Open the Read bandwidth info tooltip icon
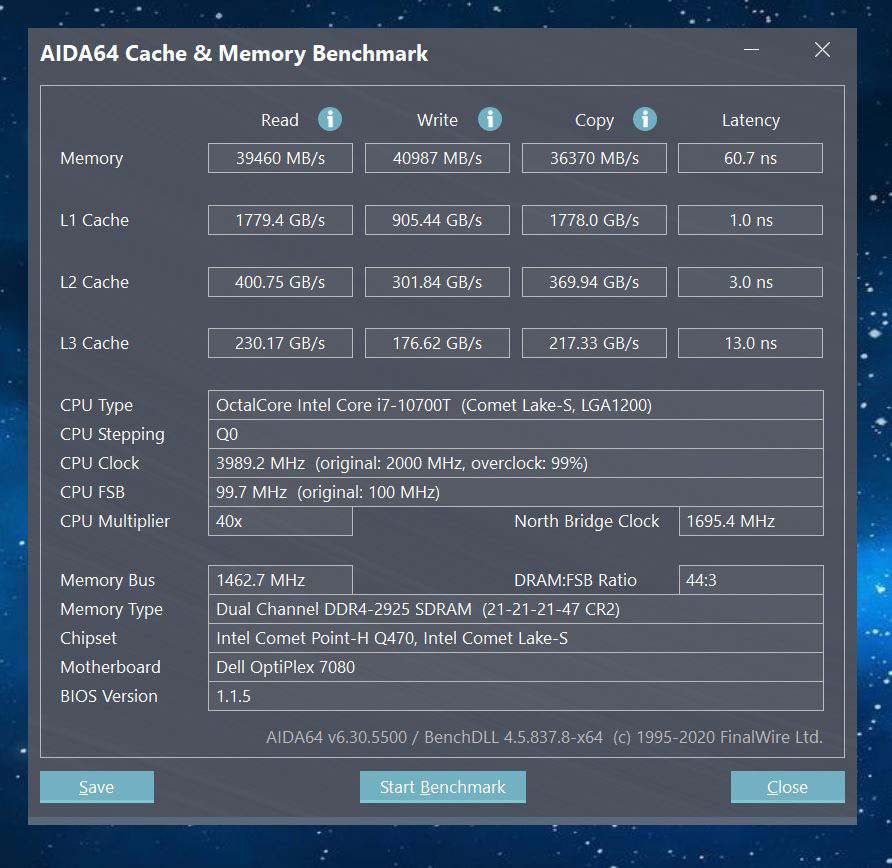 [330, 119]
